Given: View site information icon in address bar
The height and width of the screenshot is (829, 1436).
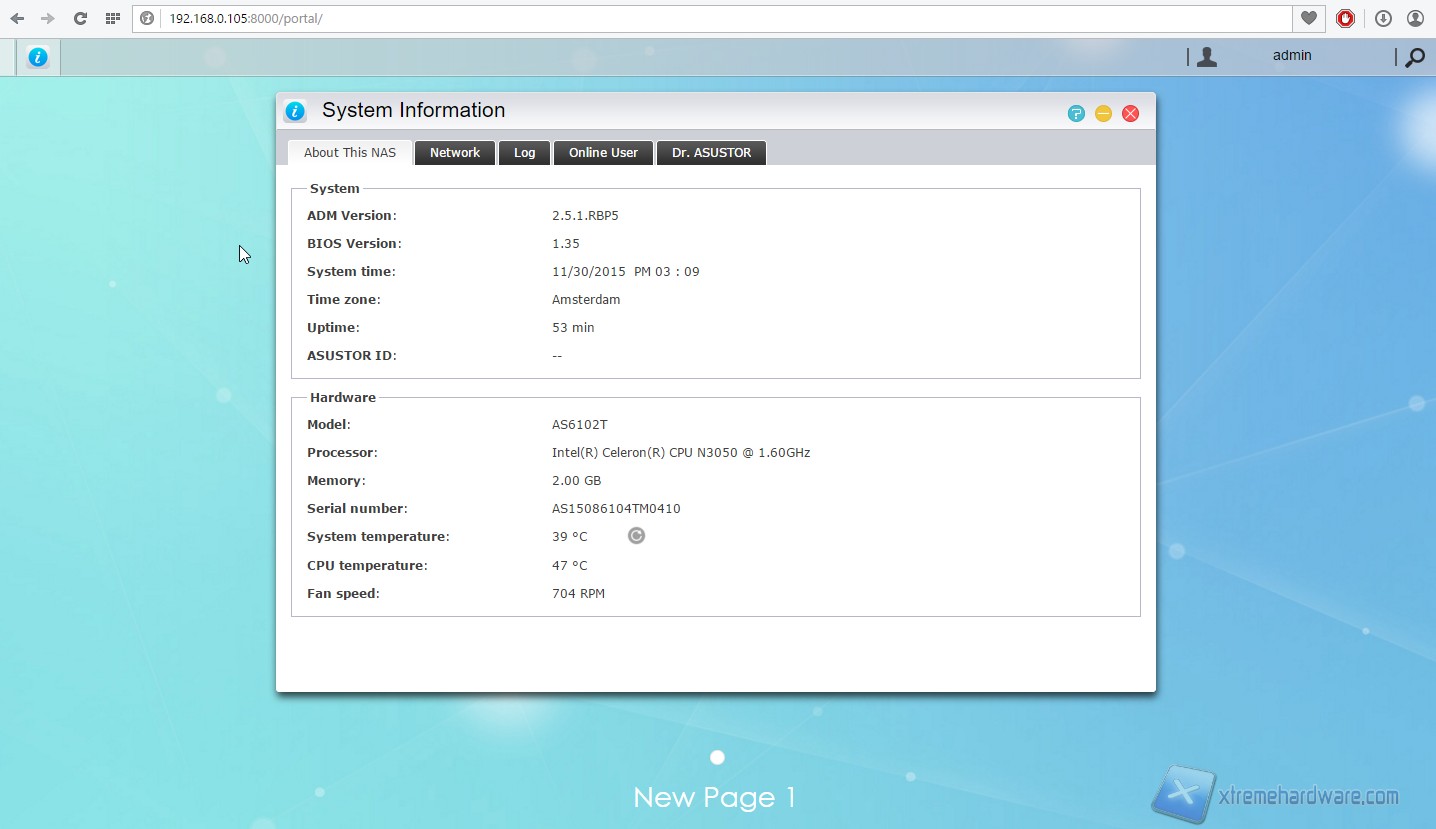Looking at the screenshot, I should click(147, 18).
